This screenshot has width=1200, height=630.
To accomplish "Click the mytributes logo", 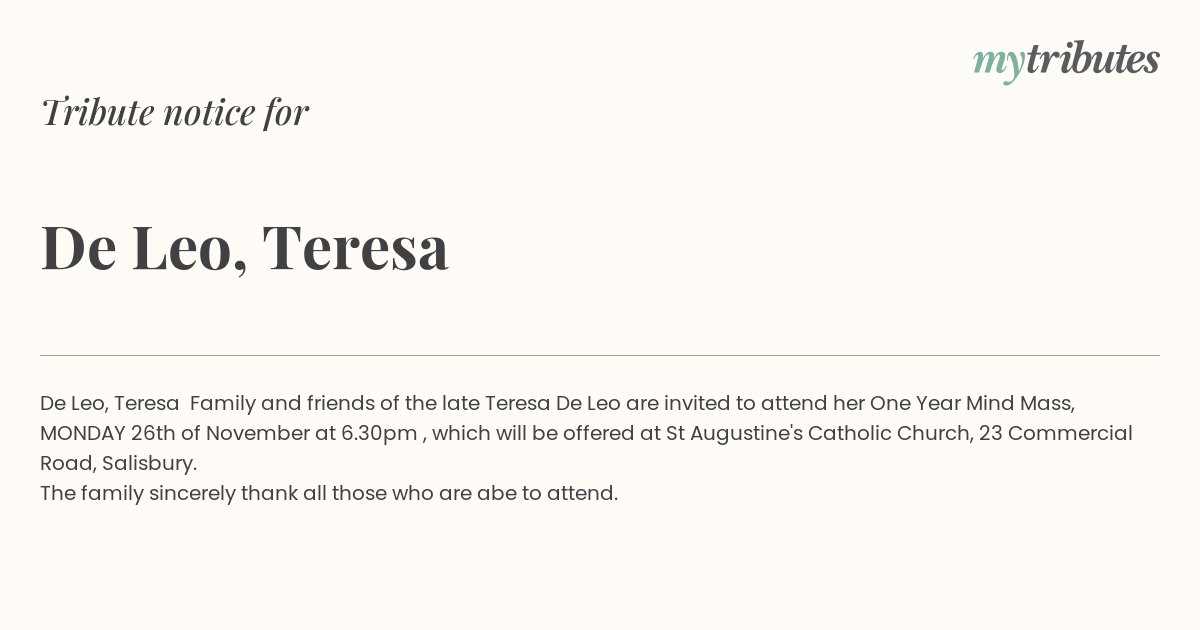I will (1066, 61).
